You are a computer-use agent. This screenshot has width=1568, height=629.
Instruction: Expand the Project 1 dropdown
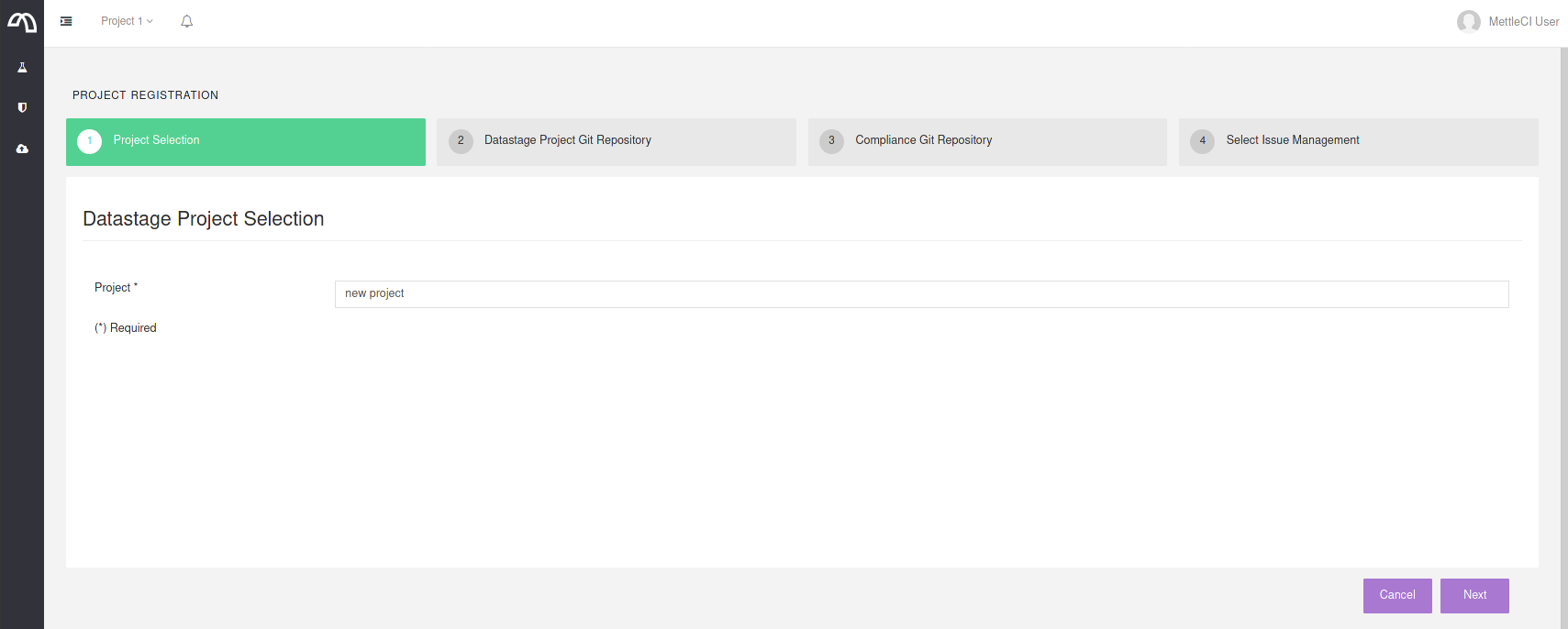127,21
